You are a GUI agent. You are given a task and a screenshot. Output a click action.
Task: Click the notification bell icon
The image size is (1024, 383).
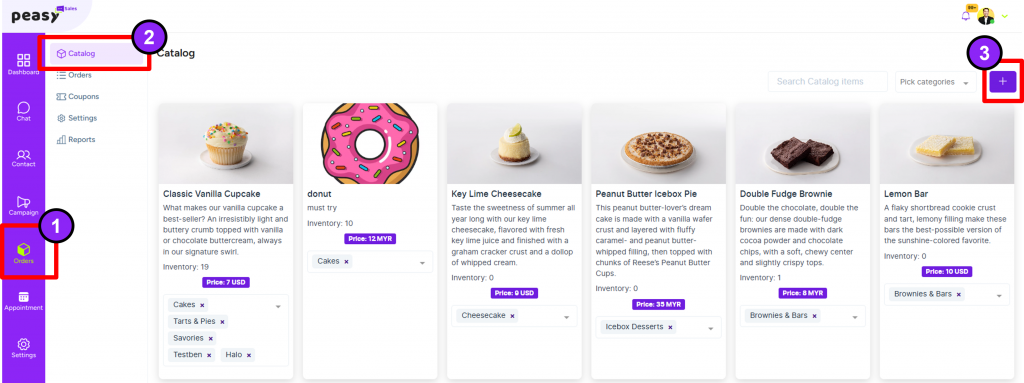tap(966, 16)
